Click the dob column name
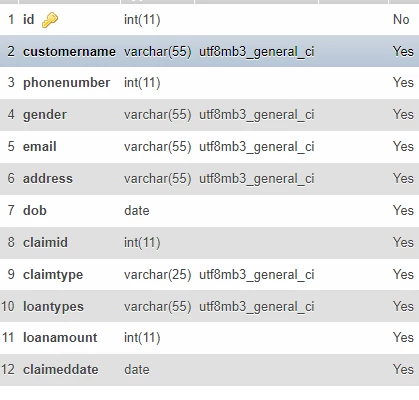The height and width of the screenshot is (400, 419). pos(35,210)
